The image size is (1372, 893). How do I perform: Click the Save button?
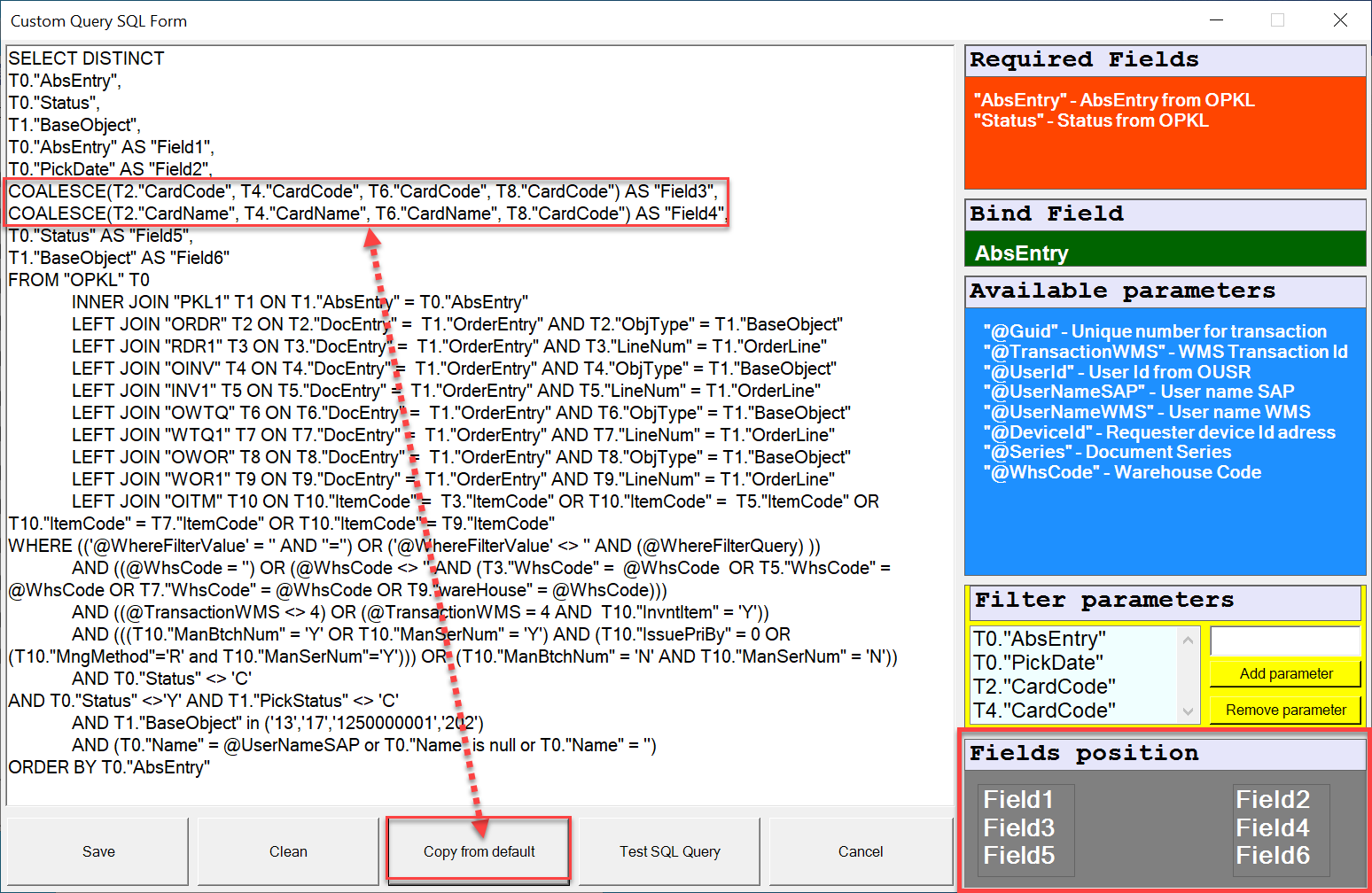click(98, 851)
